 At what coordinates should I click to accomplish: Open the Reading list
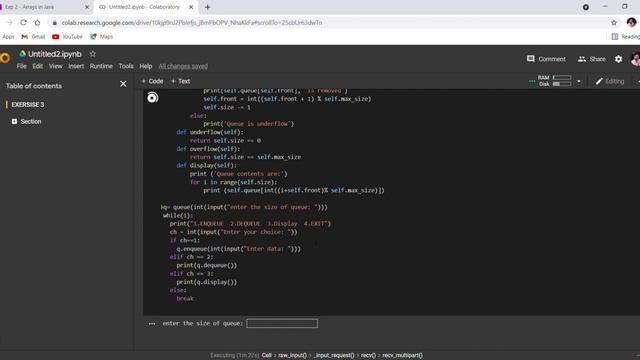click(x=625, y=37)
